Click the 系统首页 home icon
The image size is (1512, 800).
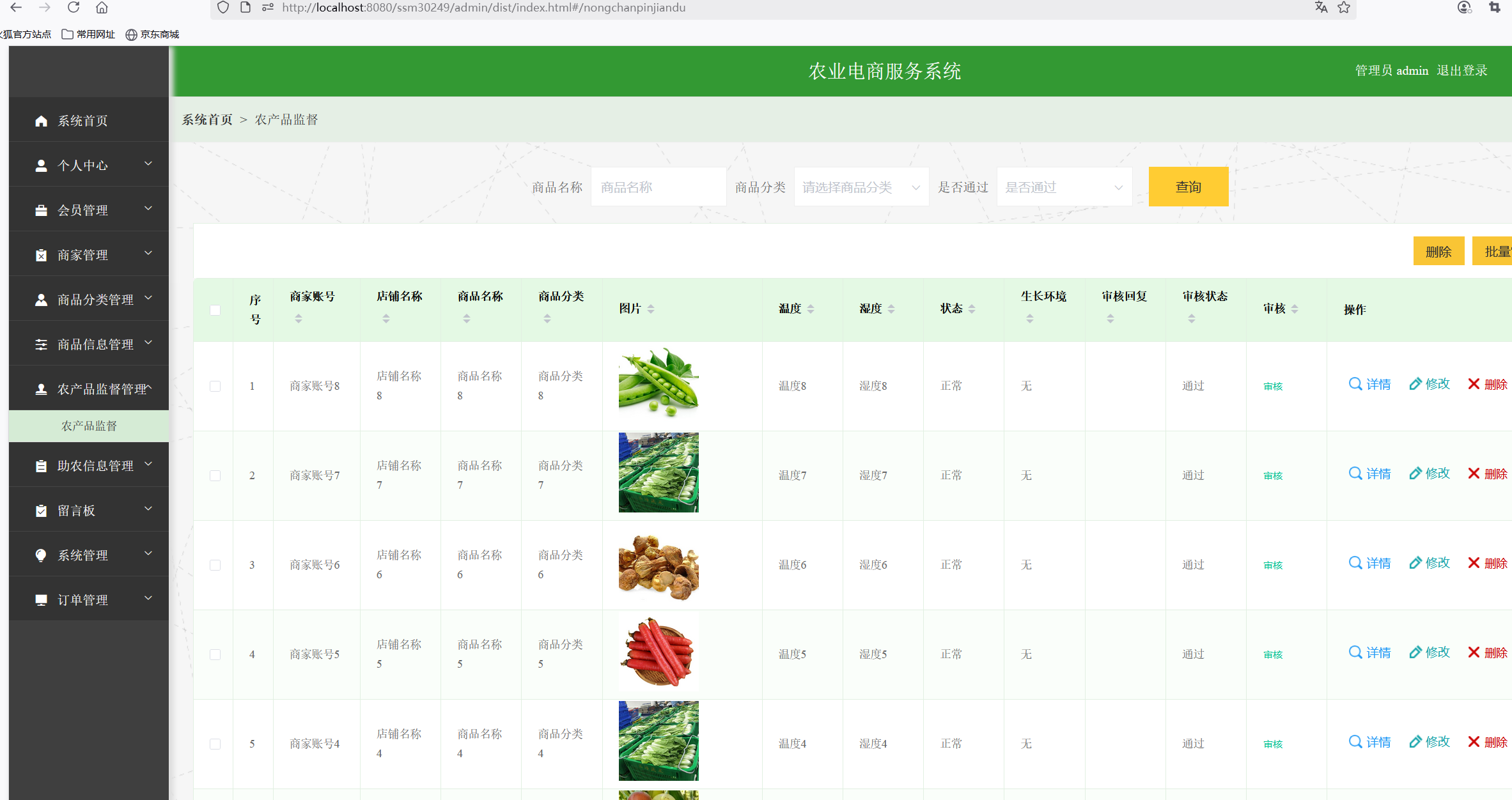point(41,120)
